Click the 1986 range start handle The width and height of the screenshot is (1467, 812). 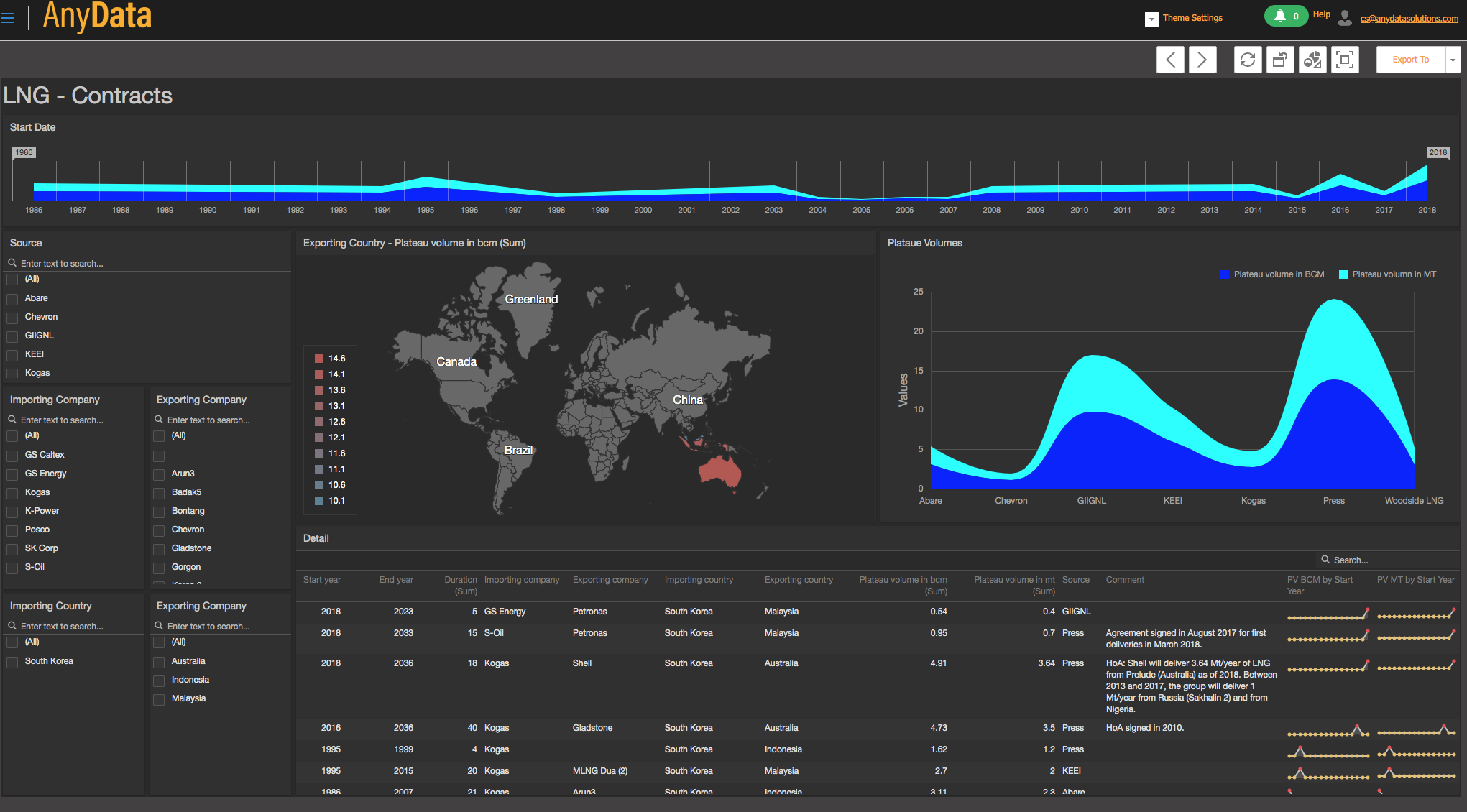(x=24, y=152)
